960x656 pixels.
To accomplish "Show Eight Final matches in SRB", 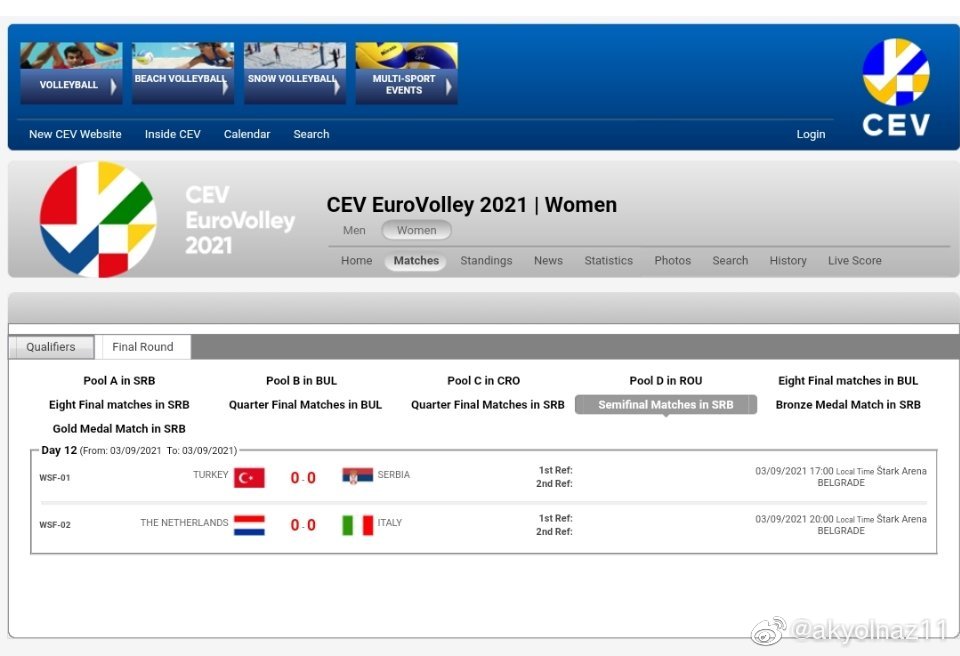I will pos(119,404).
